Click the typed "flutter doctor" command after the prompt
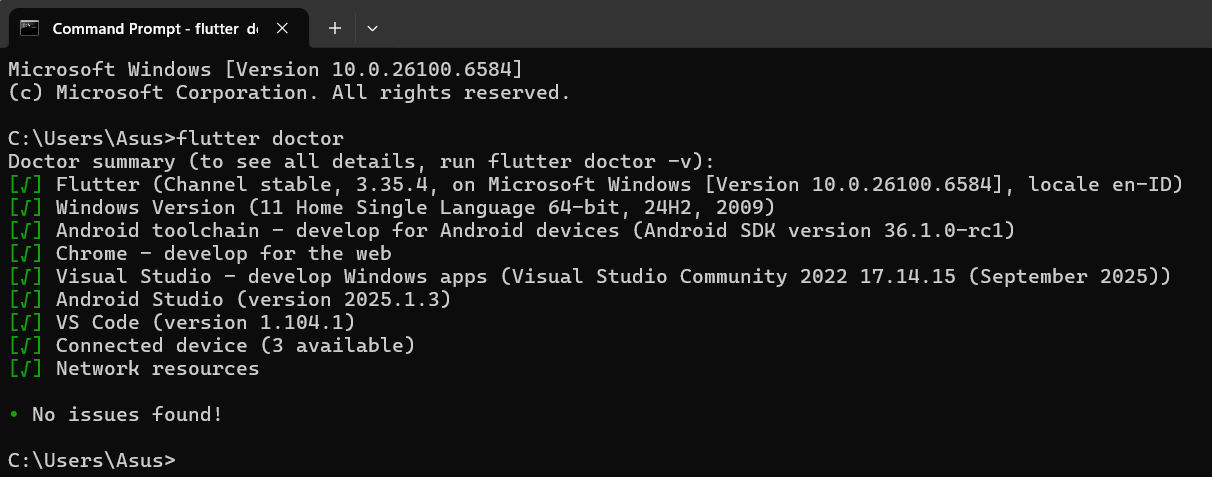The width and height of the screenshot is (1212, 477). coord(260,138)
